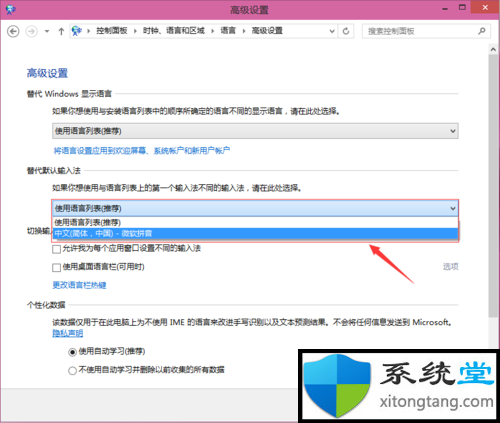Click the scrollbar up arrow

coord(493,49)
